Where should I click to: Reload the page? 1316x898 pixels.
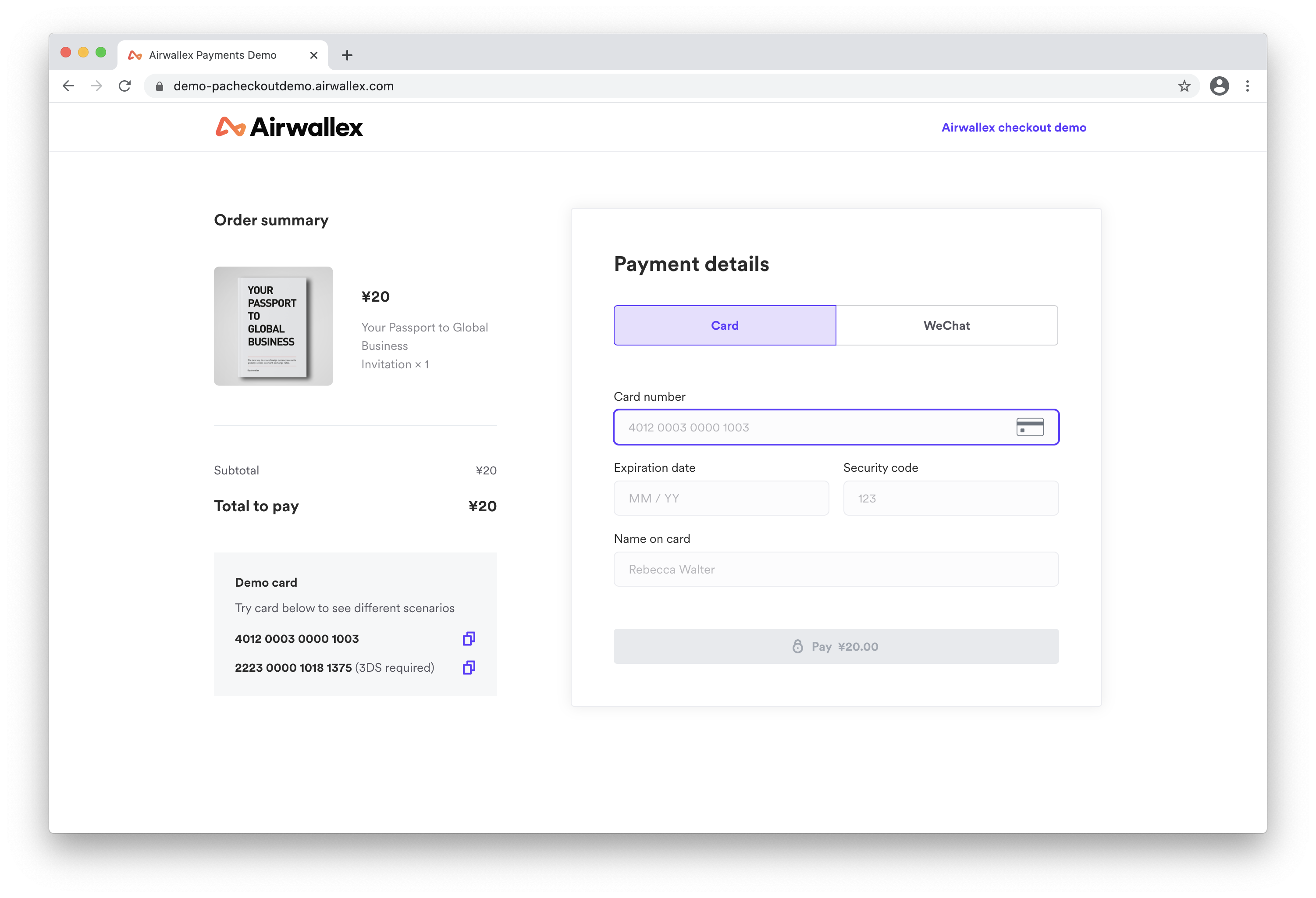[124, 86]
